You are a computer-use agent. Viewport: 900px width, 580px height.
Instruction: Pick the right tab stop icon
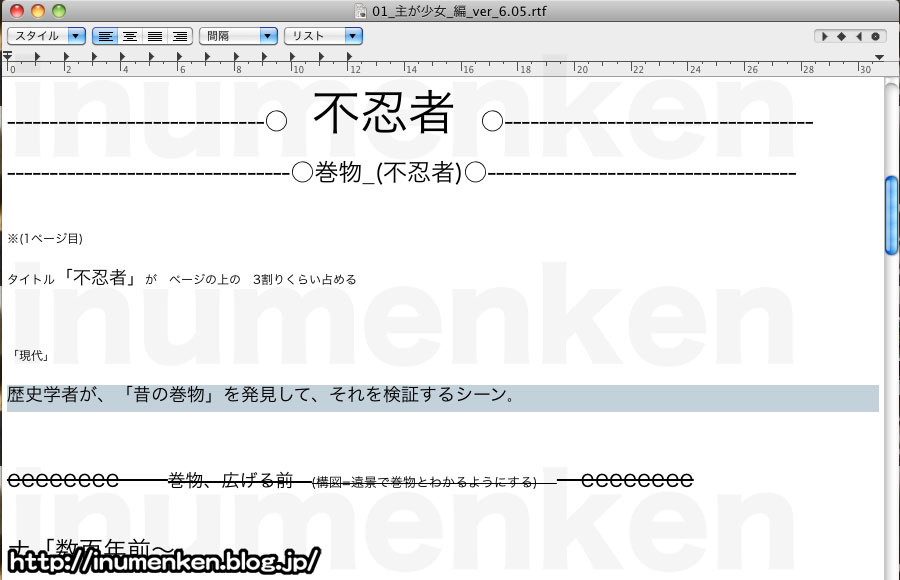(x=859, y=36)
